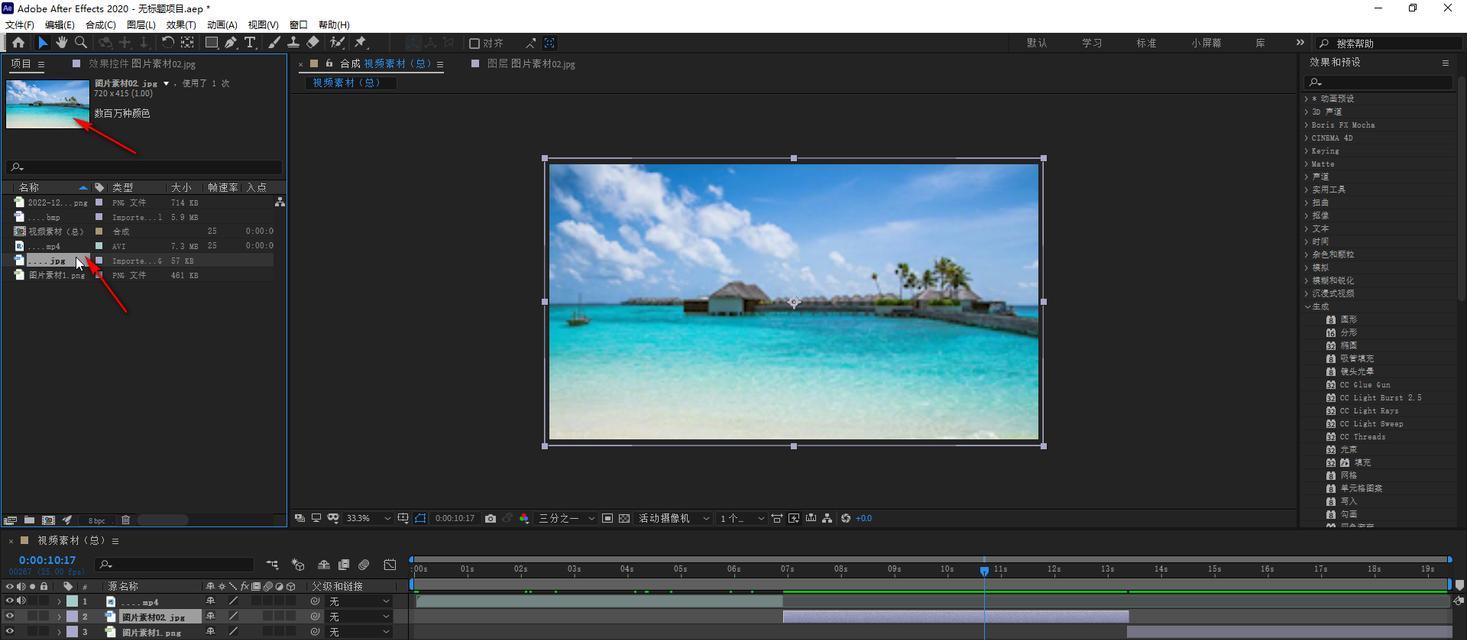Image resolution: width=1467 pixels, height=640 pixels.
Task: Click the Draft 3D cube icon in timeline
Action: point(297,565)
